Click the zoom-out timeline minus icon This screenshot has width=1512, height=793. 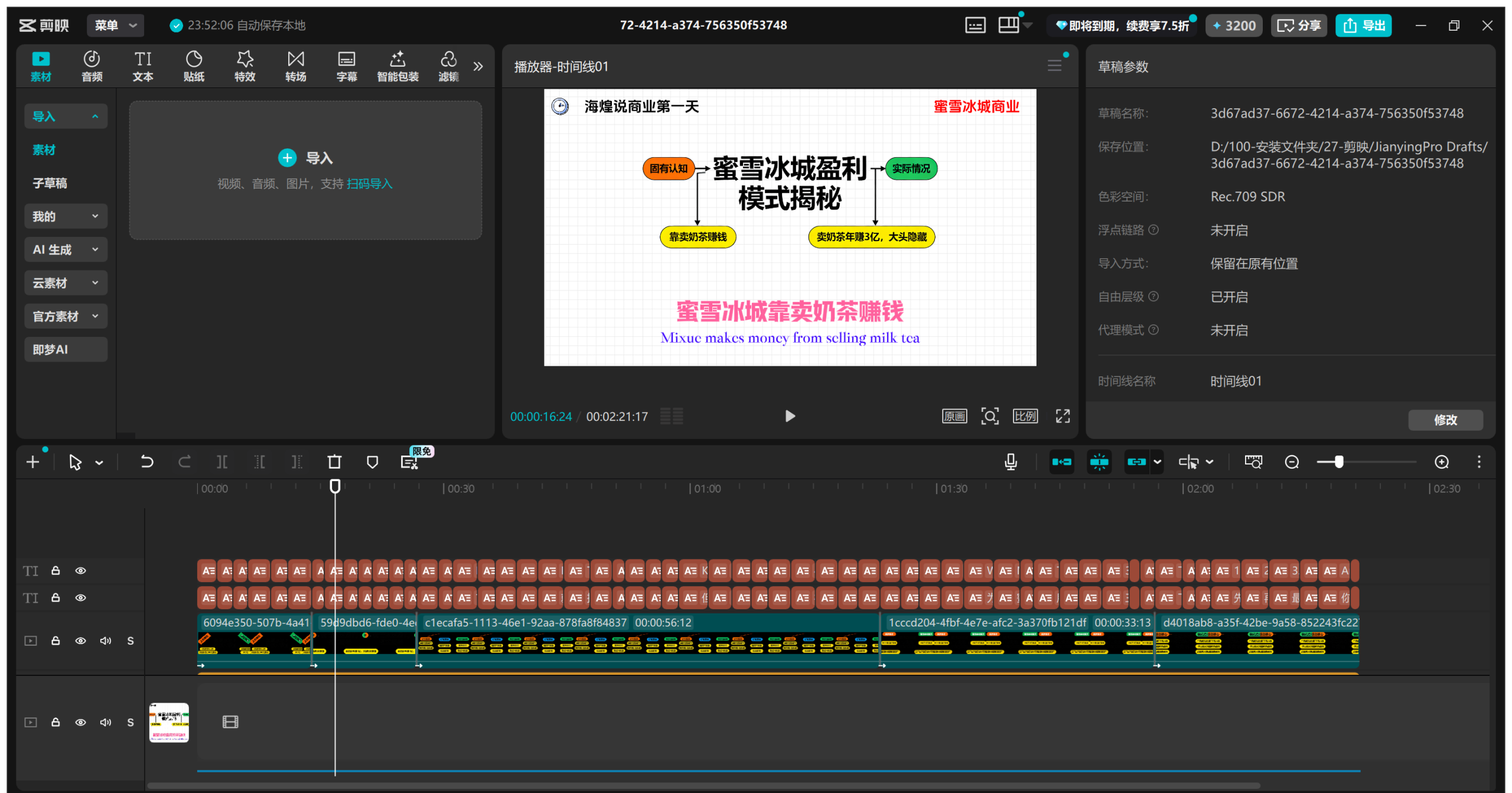[1292, 462]
